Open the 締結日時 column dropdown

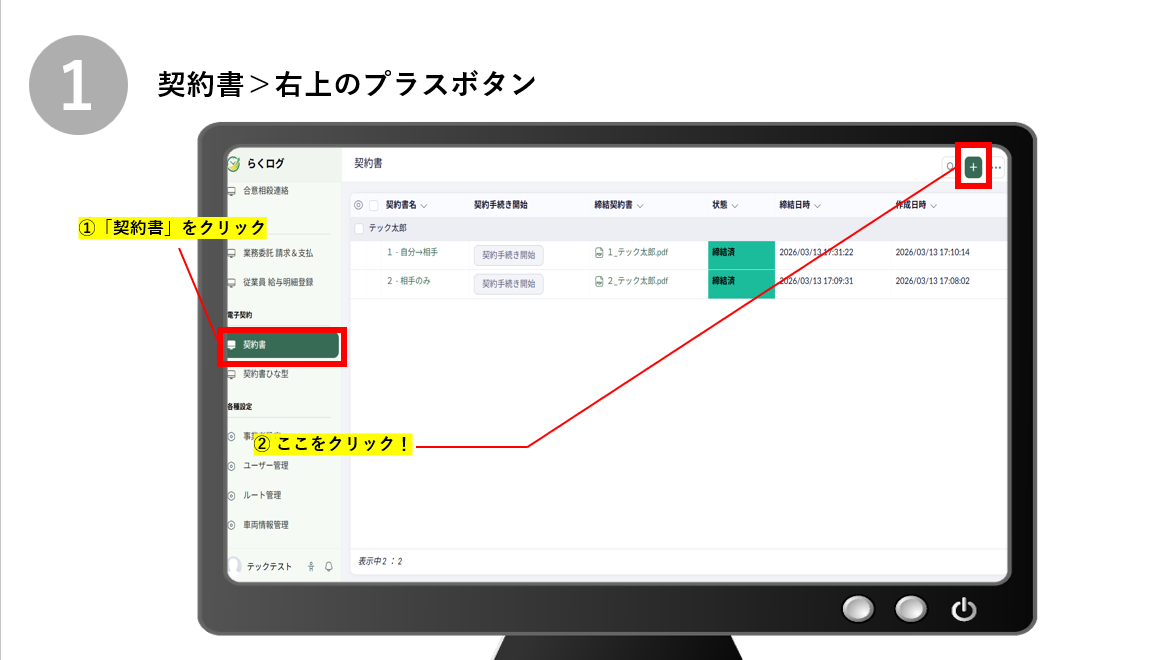[x=818, y=206]
